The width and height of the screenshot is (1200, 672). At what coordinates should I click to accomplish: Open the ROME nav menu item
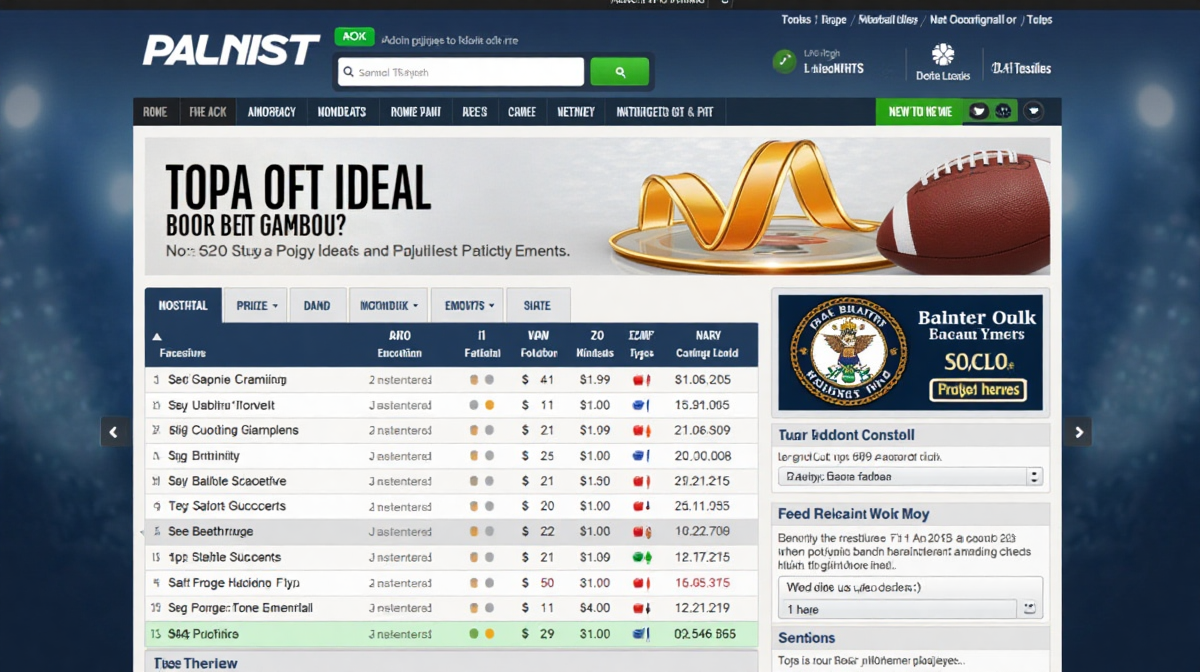click(155, 112)
